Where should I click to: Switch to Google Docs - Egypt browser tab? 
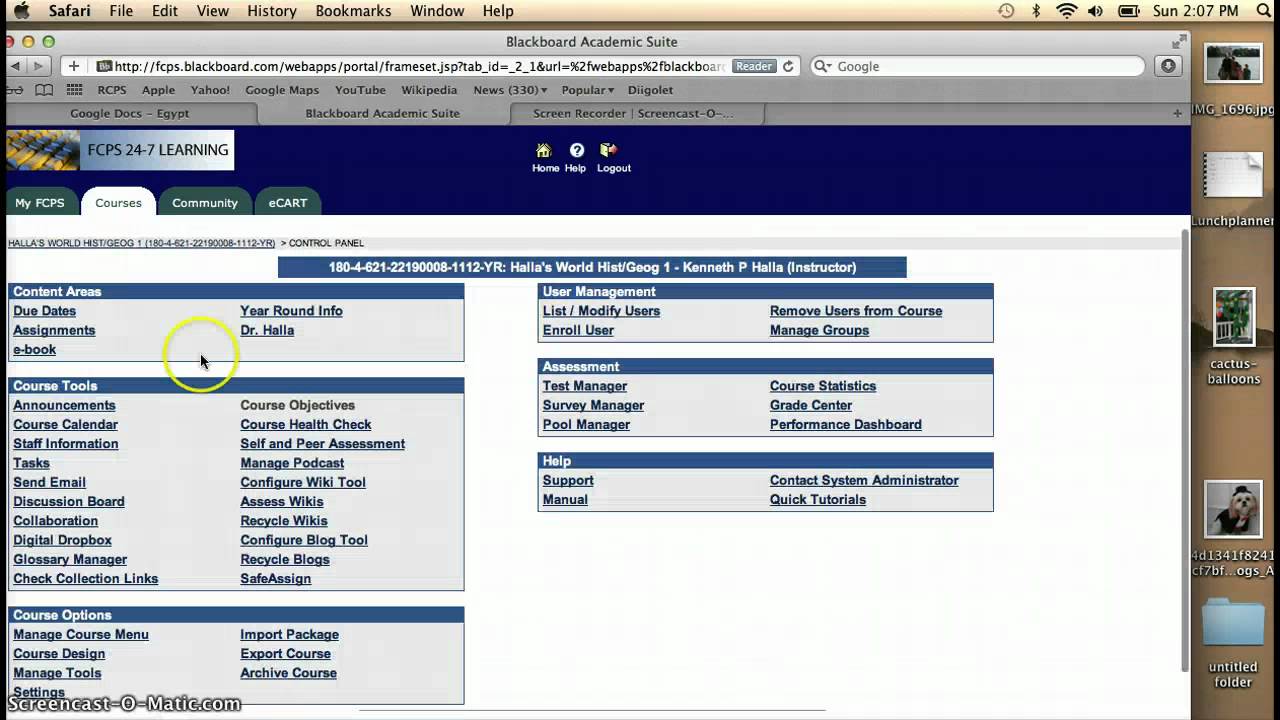pyautogui.click(x=130, y=113)
